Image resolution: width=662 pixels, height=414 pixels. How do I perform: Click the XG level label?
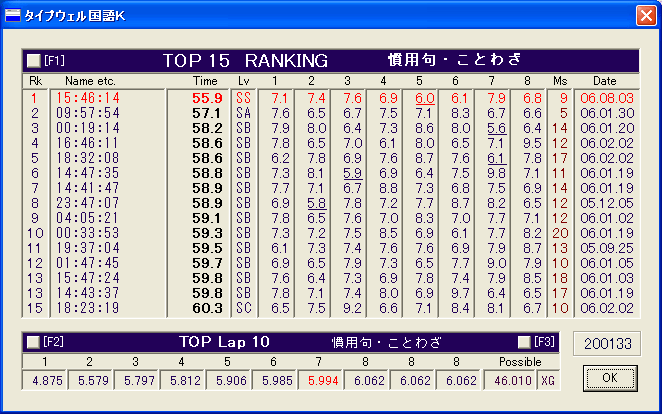coord(548,381)
